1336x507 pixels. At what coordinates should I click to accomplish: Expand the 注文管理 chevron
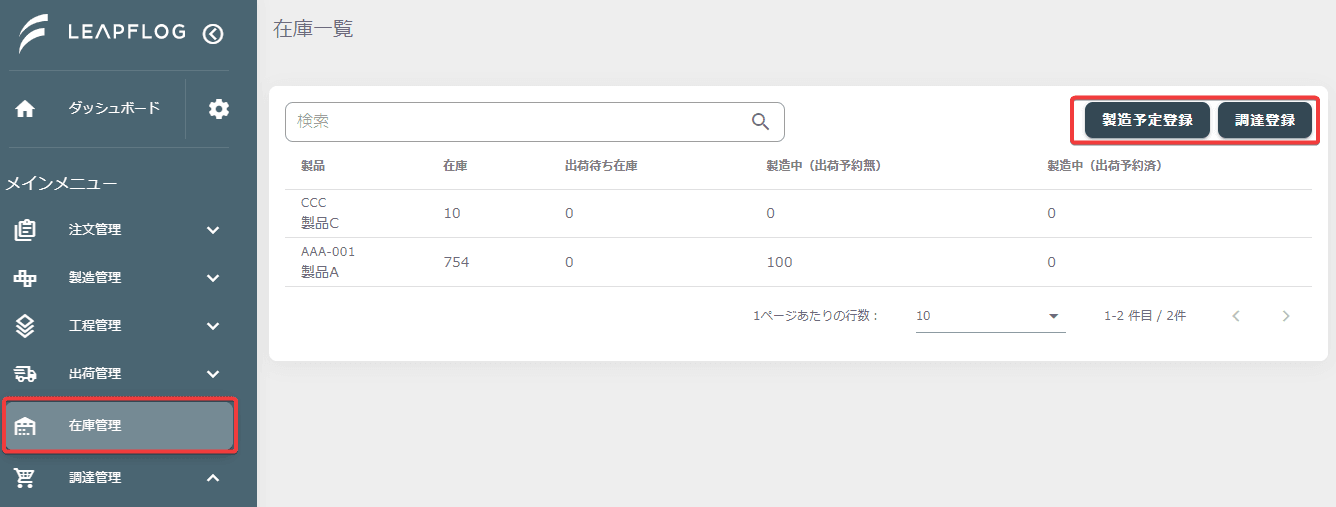pyautogui.click(x=213, y=230)
